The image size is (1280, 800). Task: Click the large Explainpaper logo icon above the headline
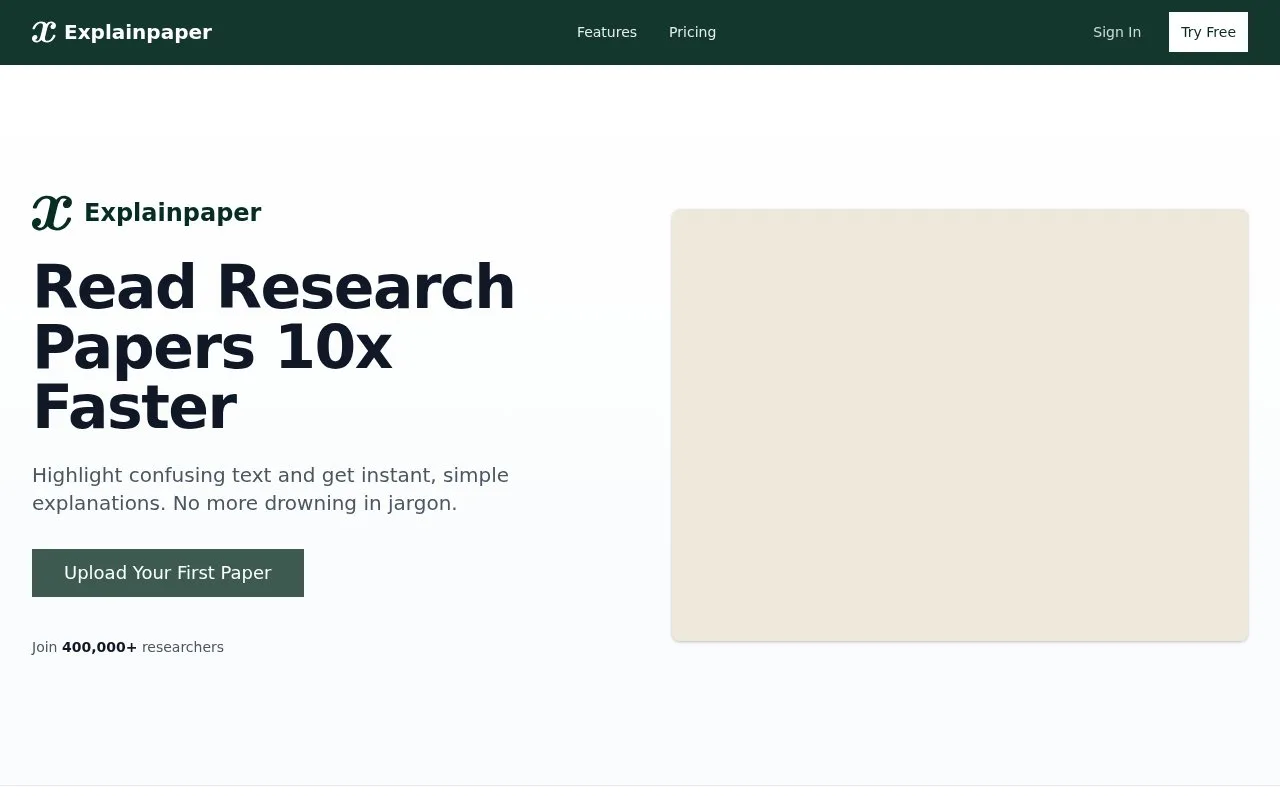coord(52,212)
